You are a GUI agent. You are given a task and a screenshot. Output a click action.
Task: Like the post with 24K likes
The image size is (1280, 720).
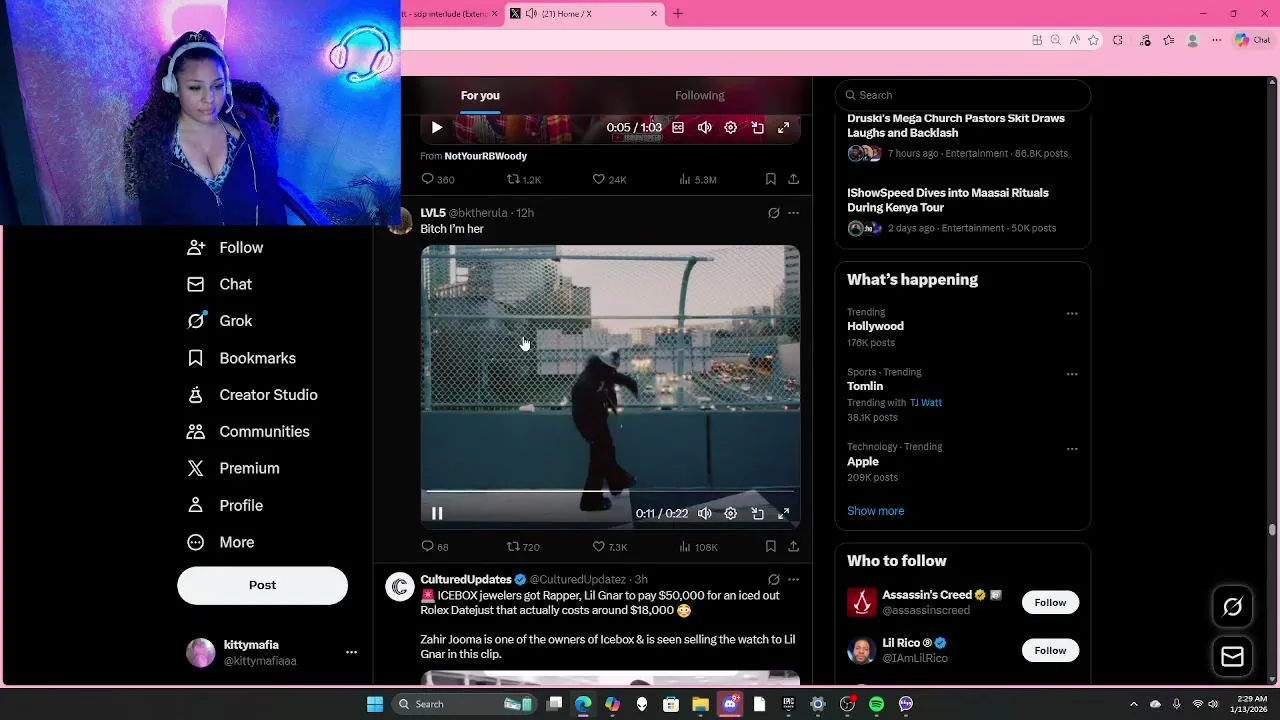(610, 179)
